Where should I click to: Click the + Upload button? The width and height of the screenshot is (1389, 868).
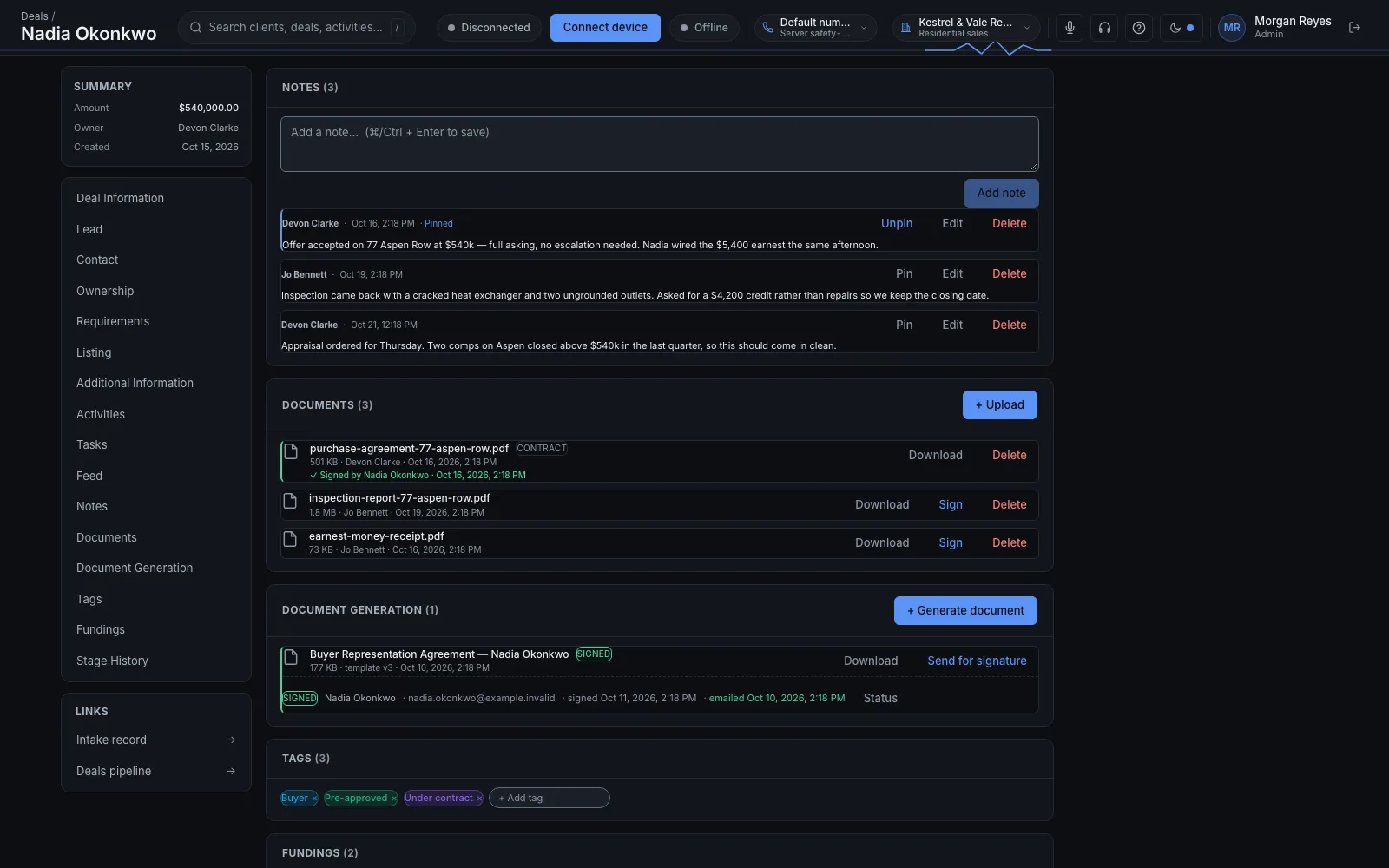999,404
